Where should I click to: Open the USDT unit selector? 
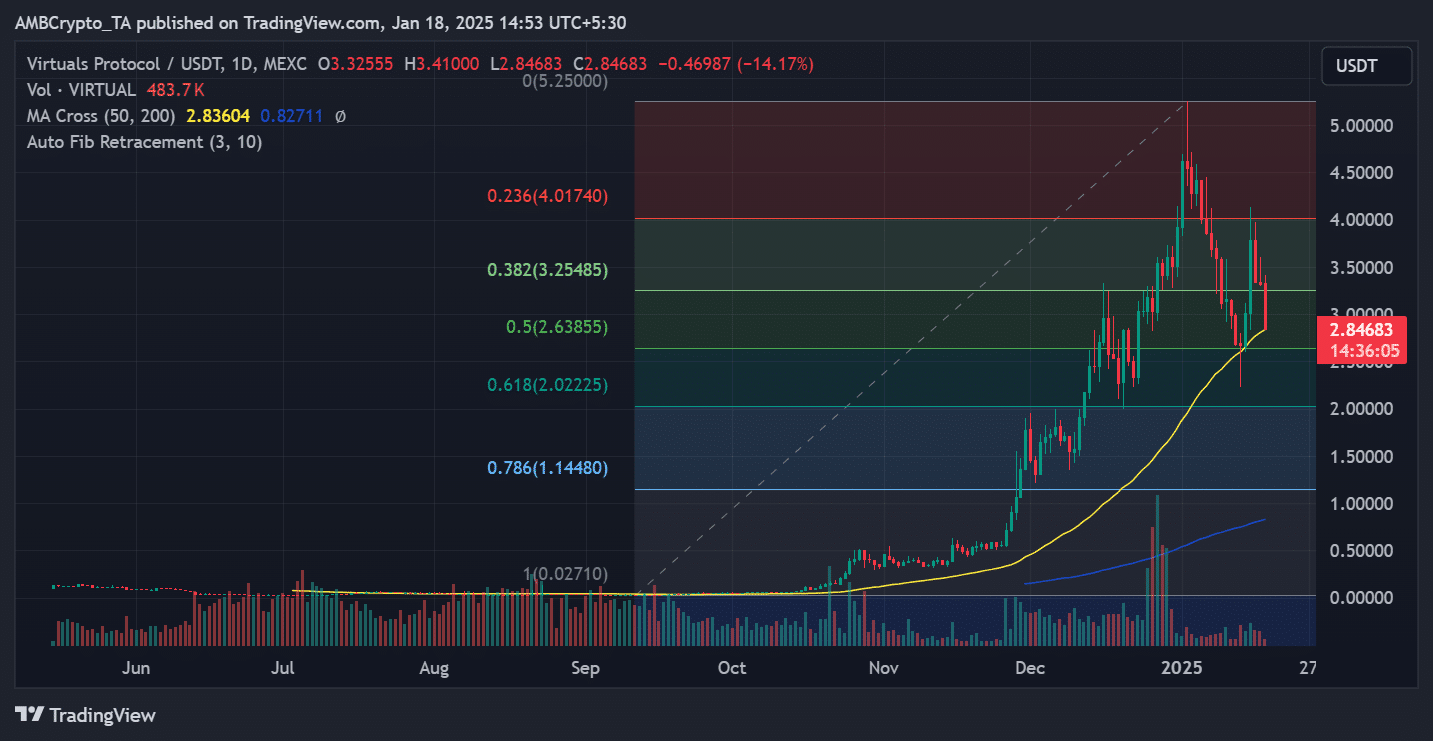[1367, 66]
